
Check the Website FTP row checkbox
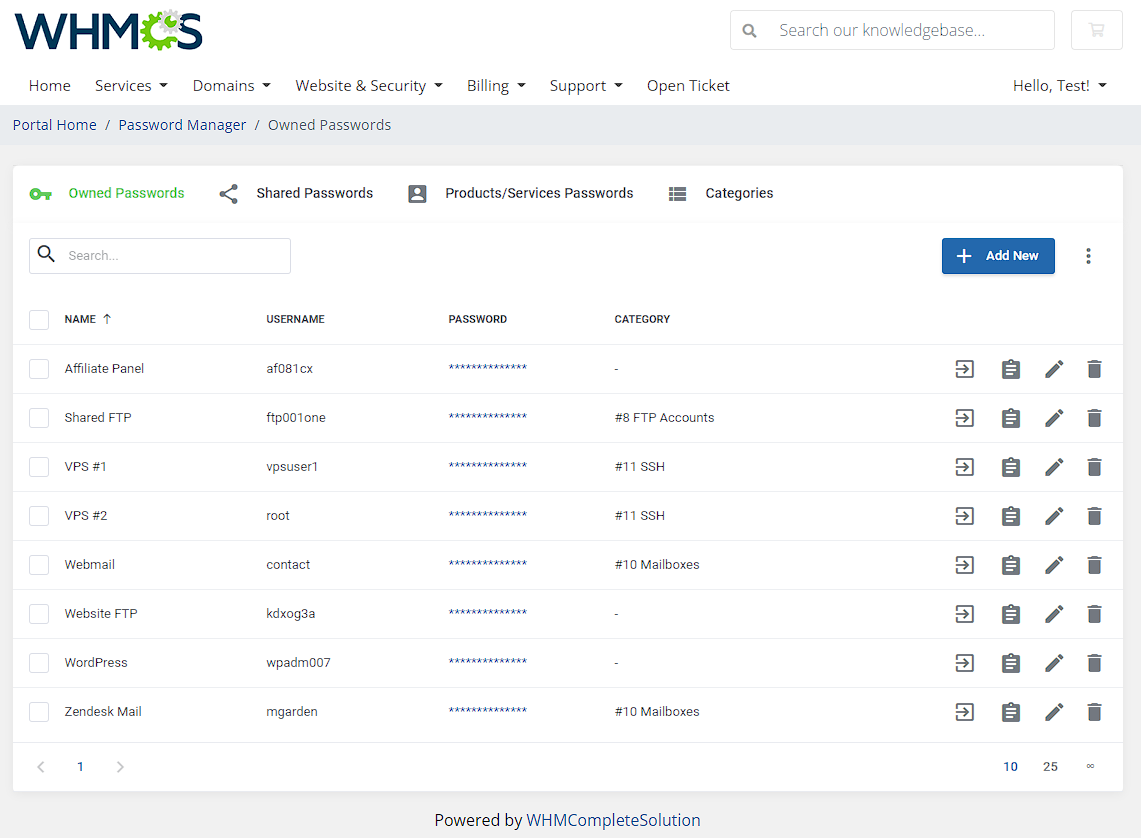click(x=39, y=614)
